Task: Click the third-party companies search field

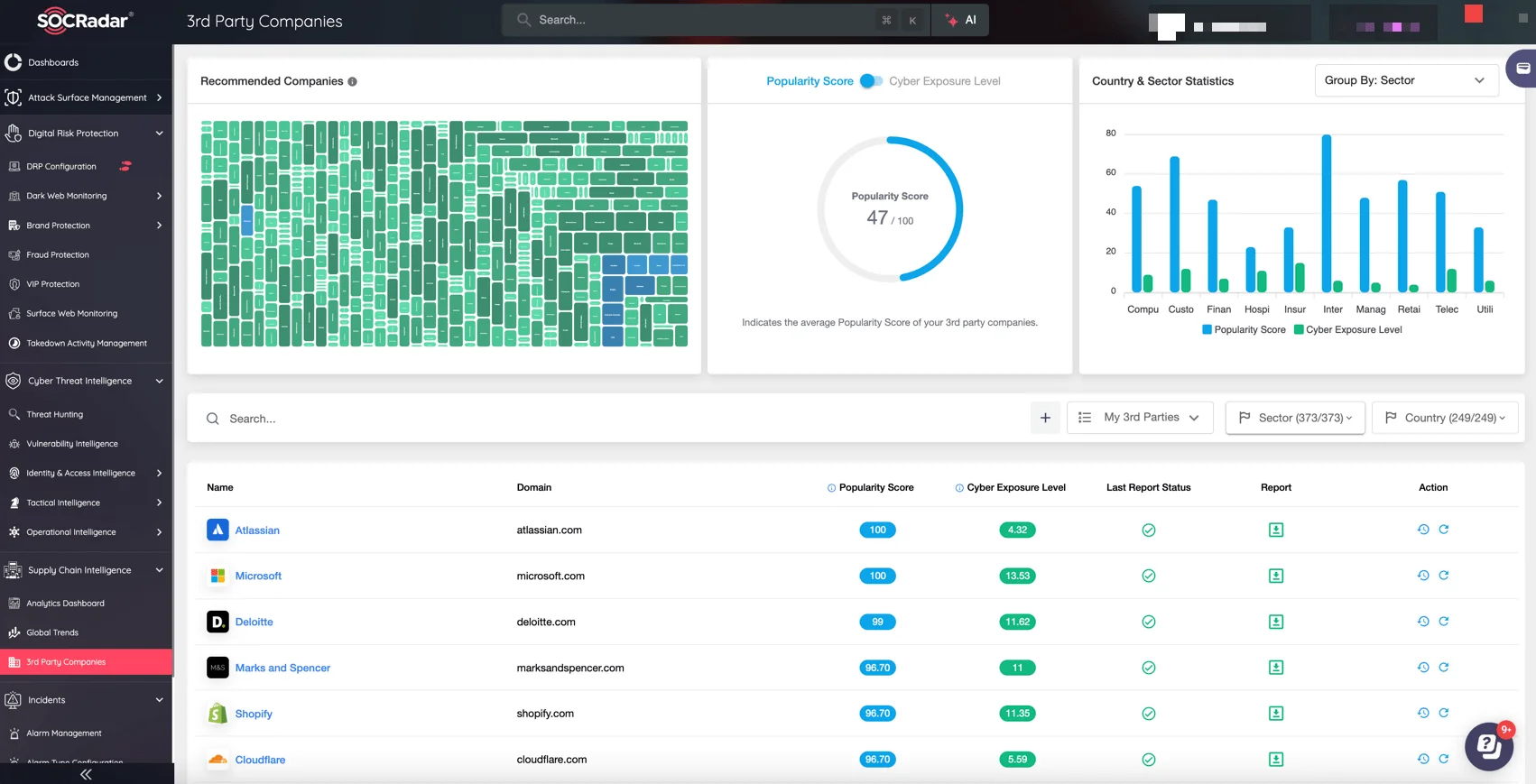Action: pyautogui.click(x=614, y=419)
